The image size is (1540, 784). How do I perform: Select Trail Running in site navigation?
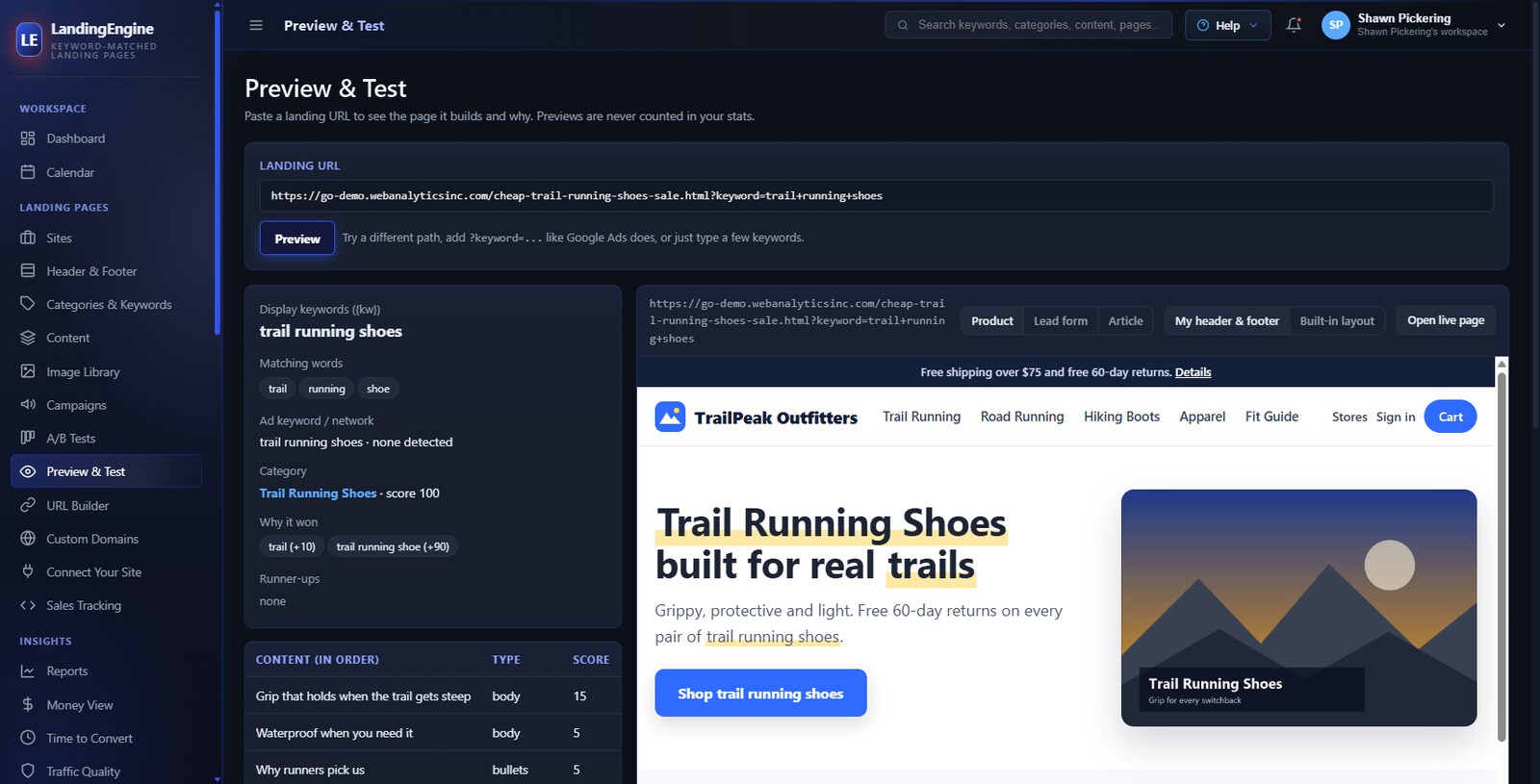(x=921, y=417)
